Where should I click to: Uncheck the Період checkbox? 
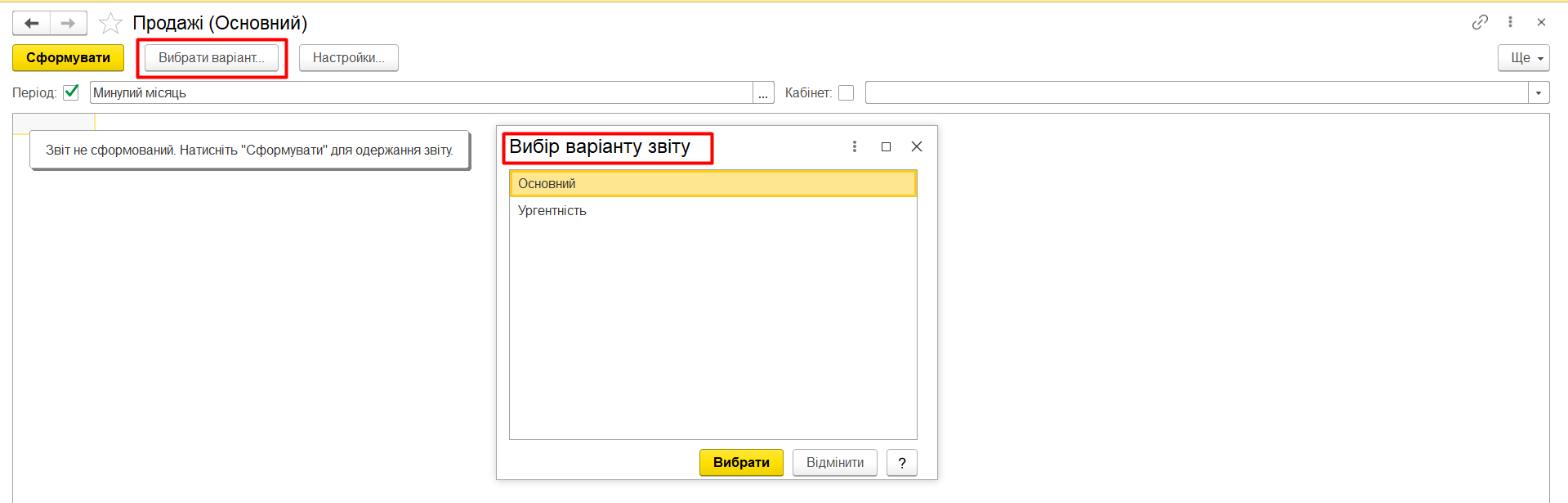pyautogui.click(x=71, y=92)
